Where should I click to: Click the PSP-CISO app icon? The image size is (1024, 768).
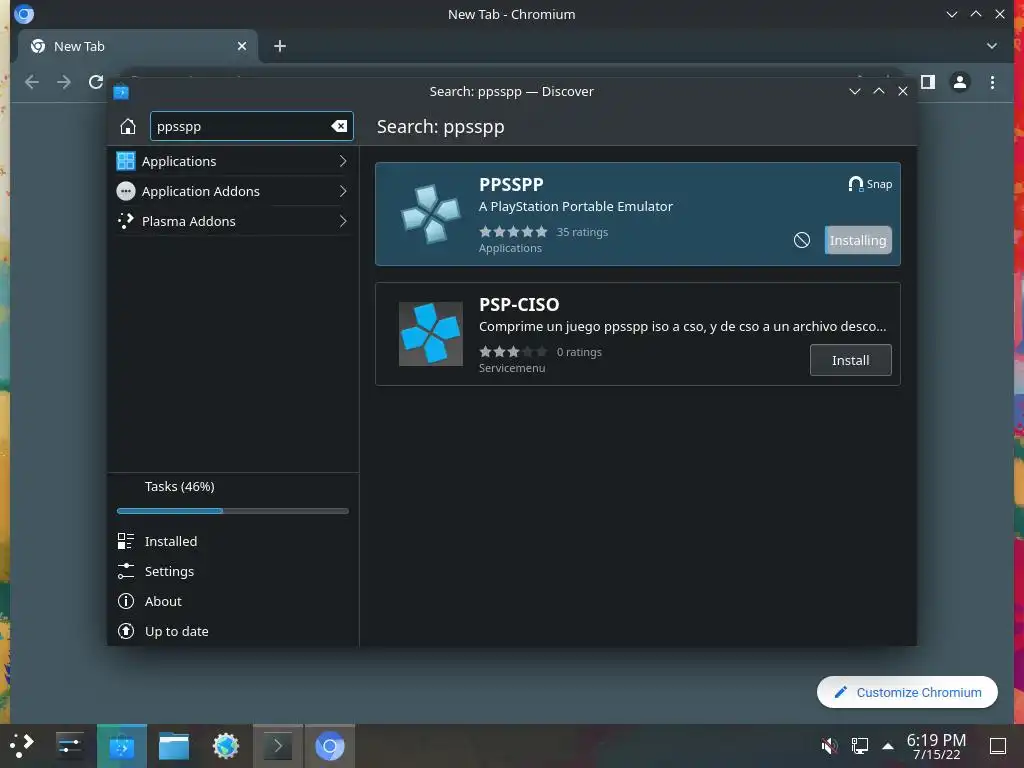coord(430,334)
